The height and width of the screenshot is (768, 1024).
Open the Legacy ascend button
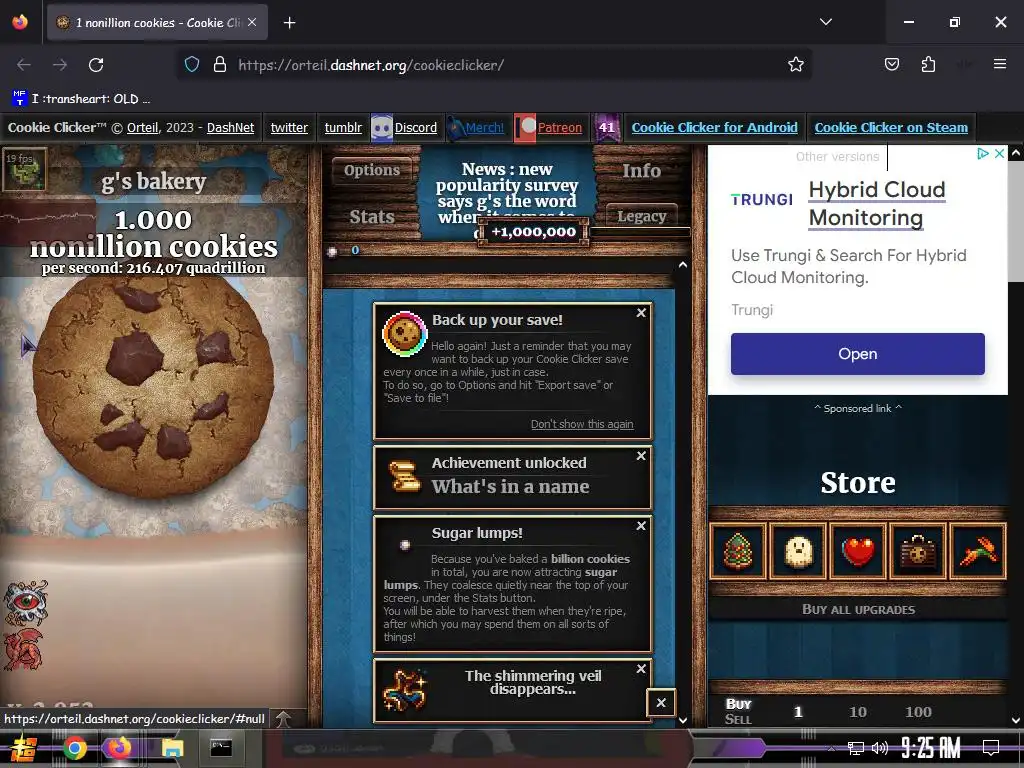click(641, 216)
